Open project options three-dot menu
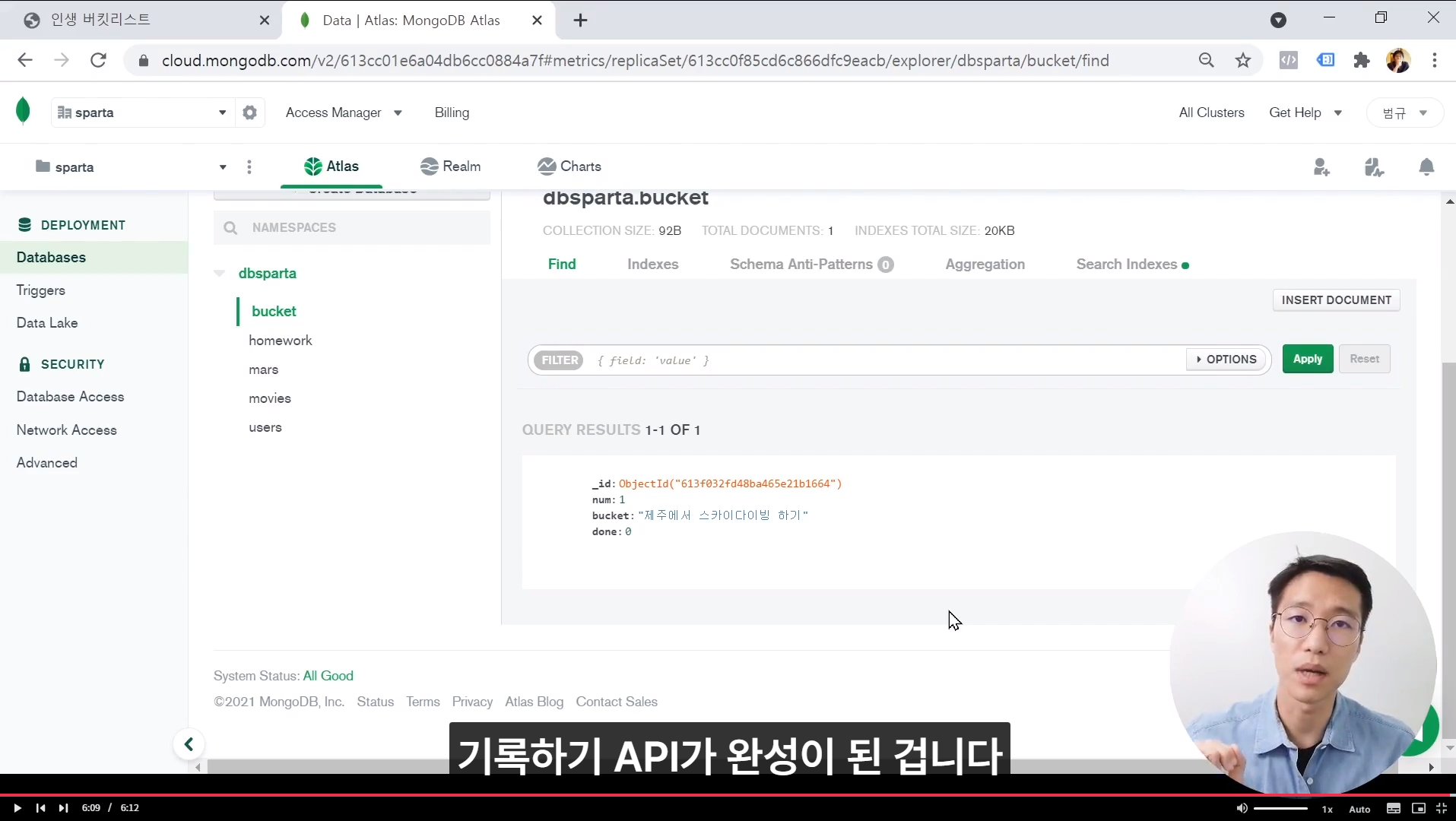The height and width of the screenshot is (821, 1456). click(x=249, y=166)
